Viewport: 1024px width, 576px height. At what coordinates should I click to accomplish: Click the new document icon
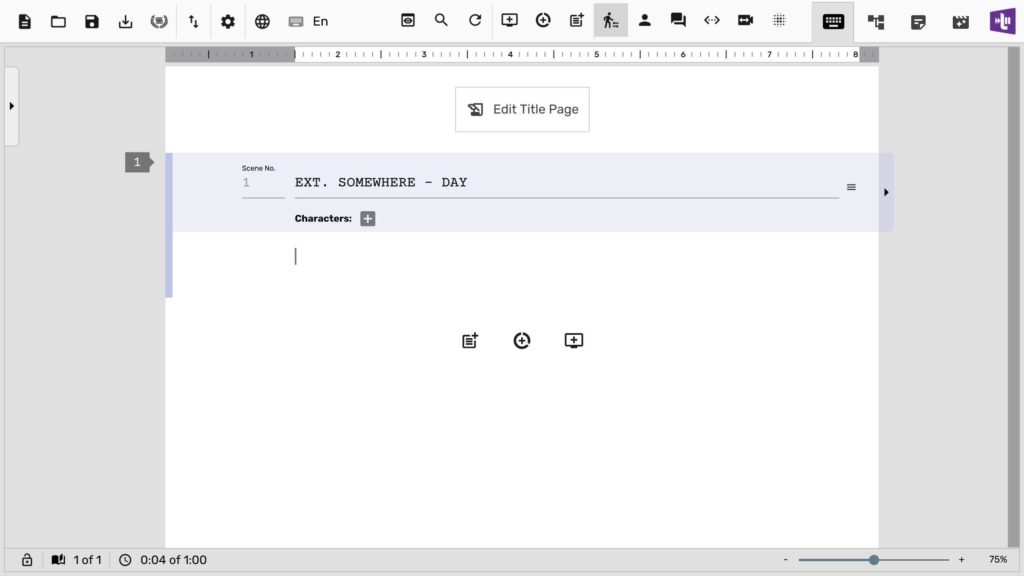(x=25, y=21)
